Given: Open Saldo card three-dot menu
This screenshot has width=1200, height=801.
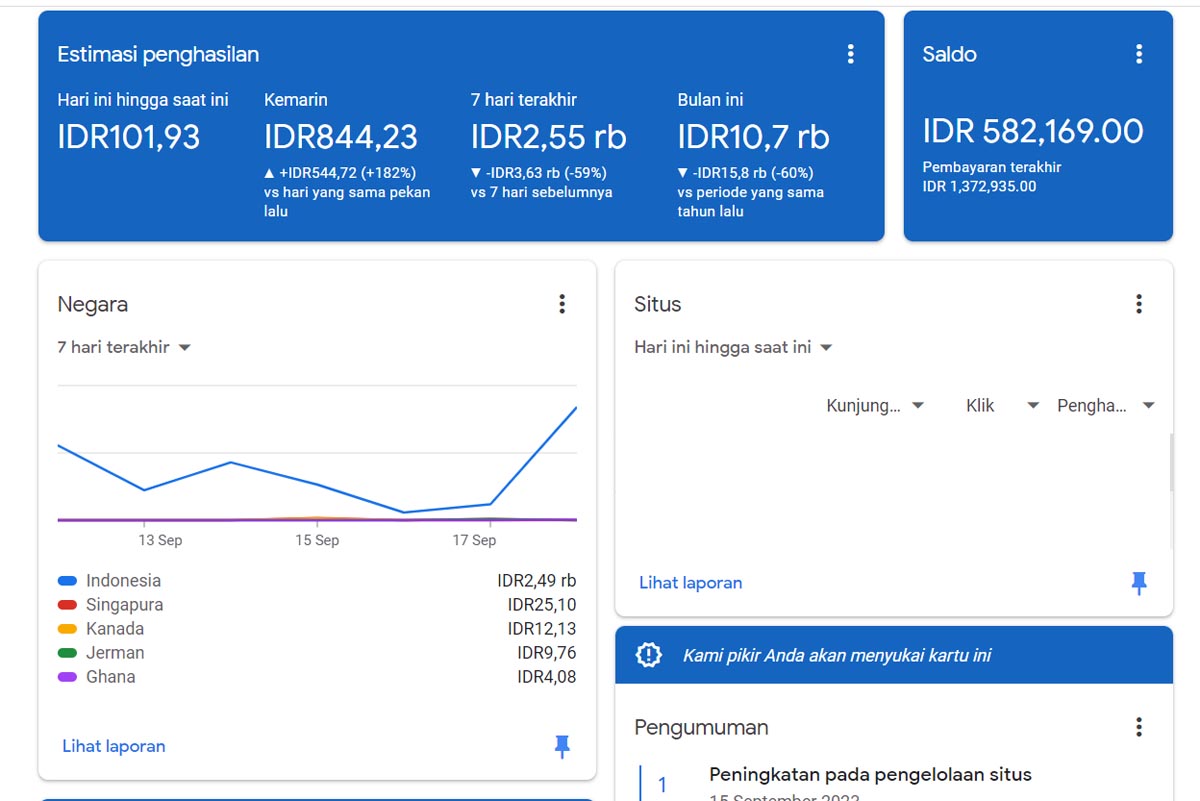Looking at the screenshot, I should [1139, 54].
